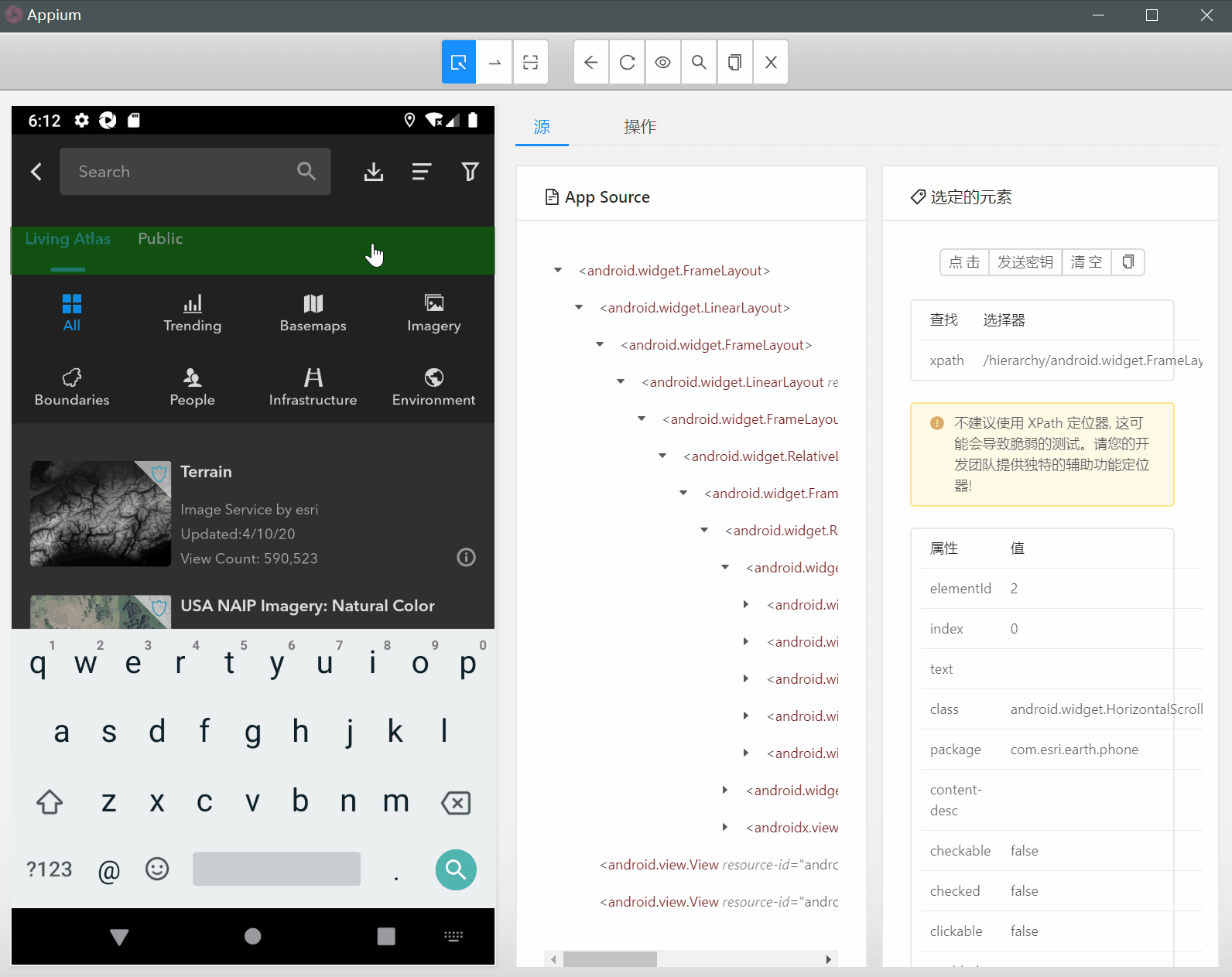
Task: Click the refresh source toolbar icon
Action: pos(628,62)
